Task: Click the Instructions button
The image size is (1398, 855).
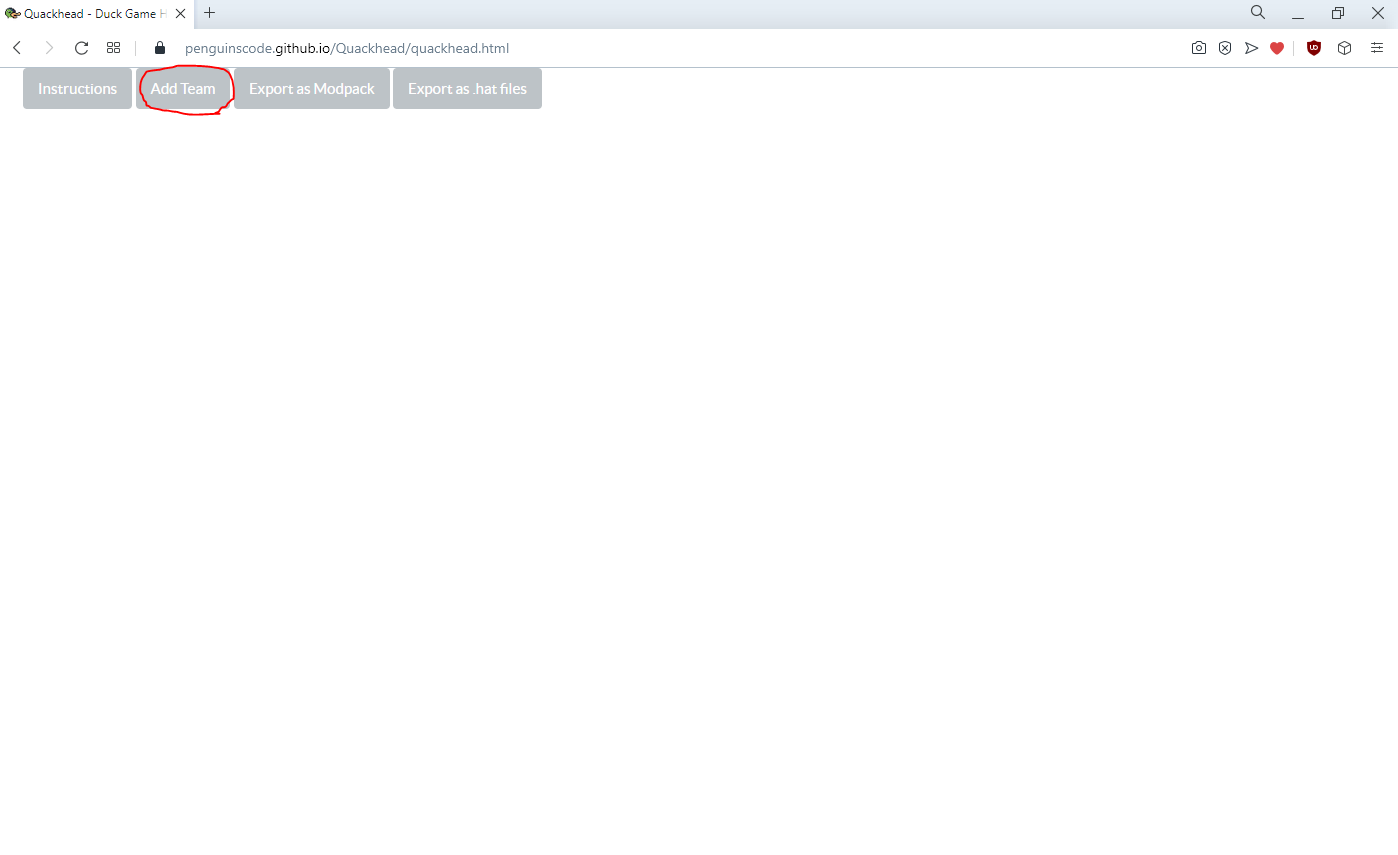Action: click(x=77, y=89)
